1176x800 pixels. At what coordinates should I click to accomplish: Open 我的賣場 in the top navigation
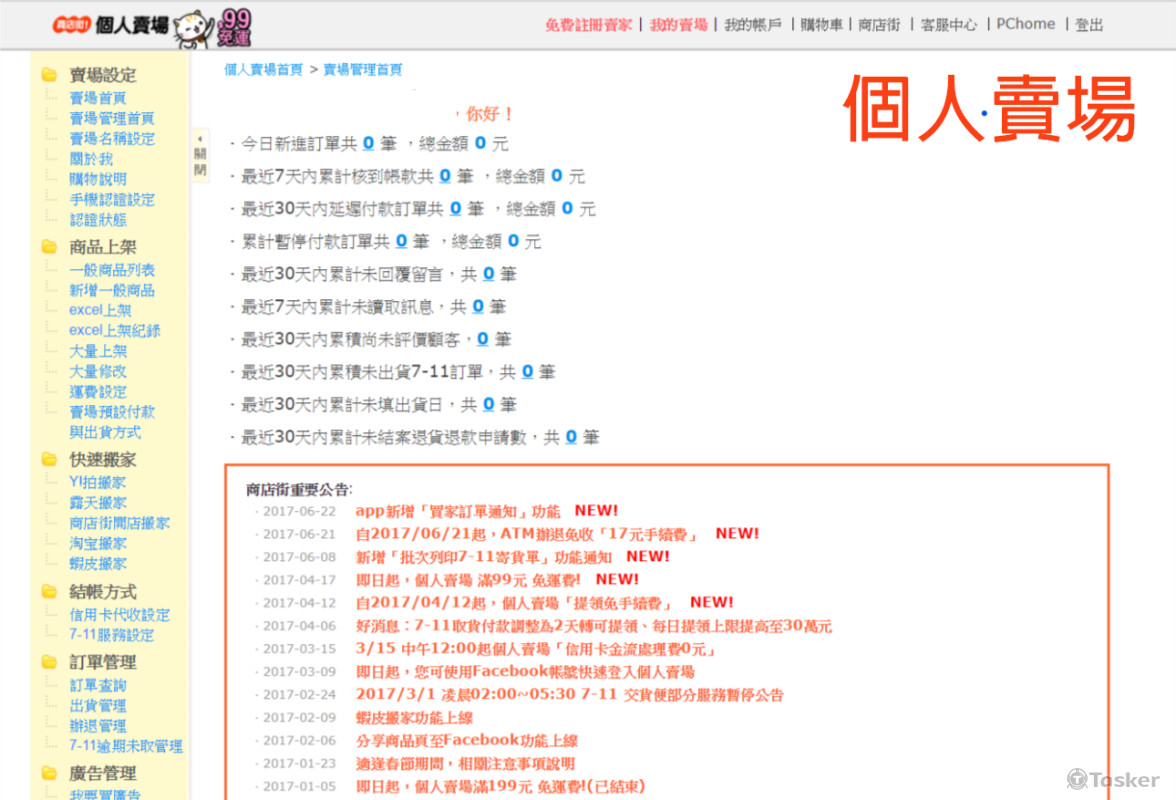[678, 25]
